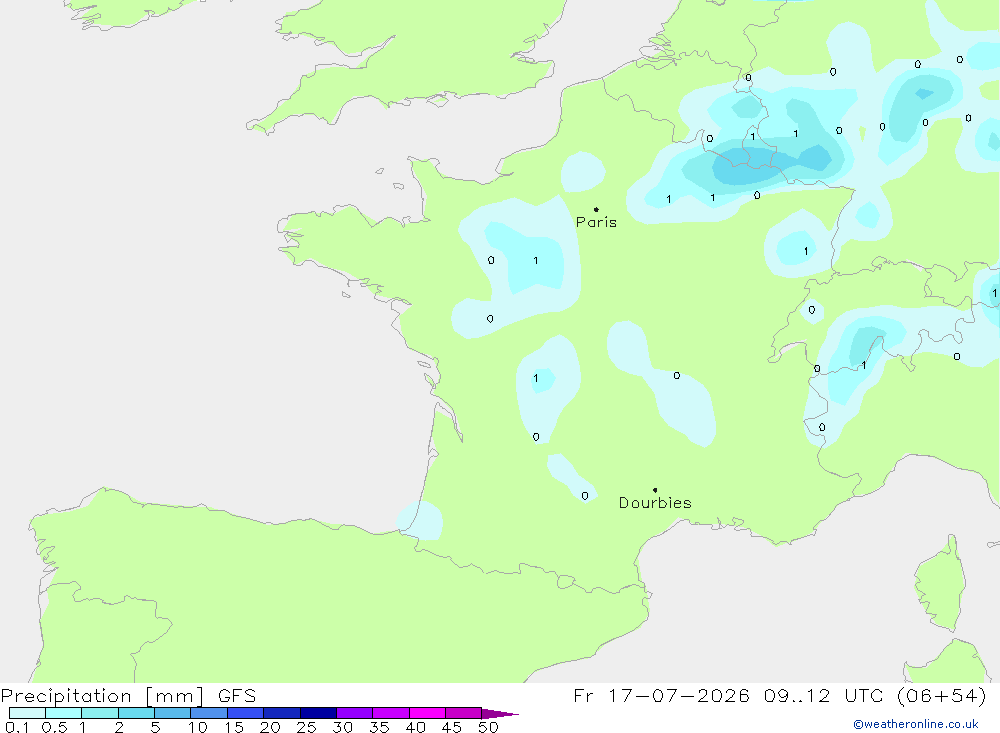1000x733 pixels.
Task: Select the 15 to 20 mm legend swatch
Action: 245,713
